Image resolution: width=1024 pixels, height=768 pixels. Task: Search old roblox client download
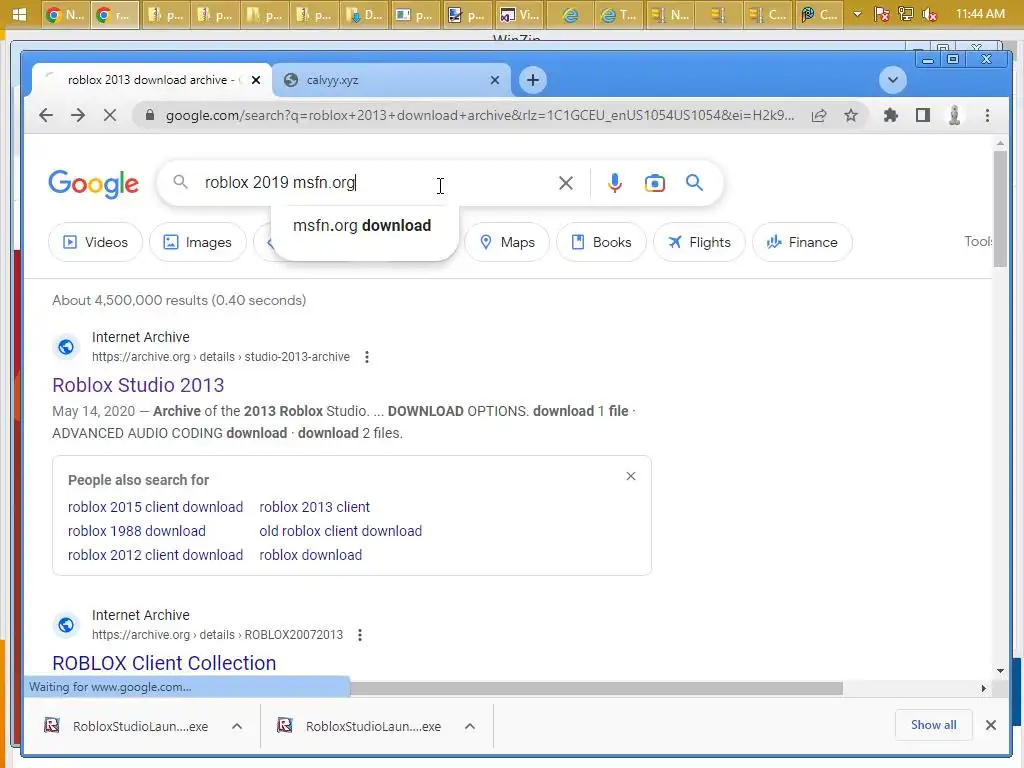pos(340,531)
